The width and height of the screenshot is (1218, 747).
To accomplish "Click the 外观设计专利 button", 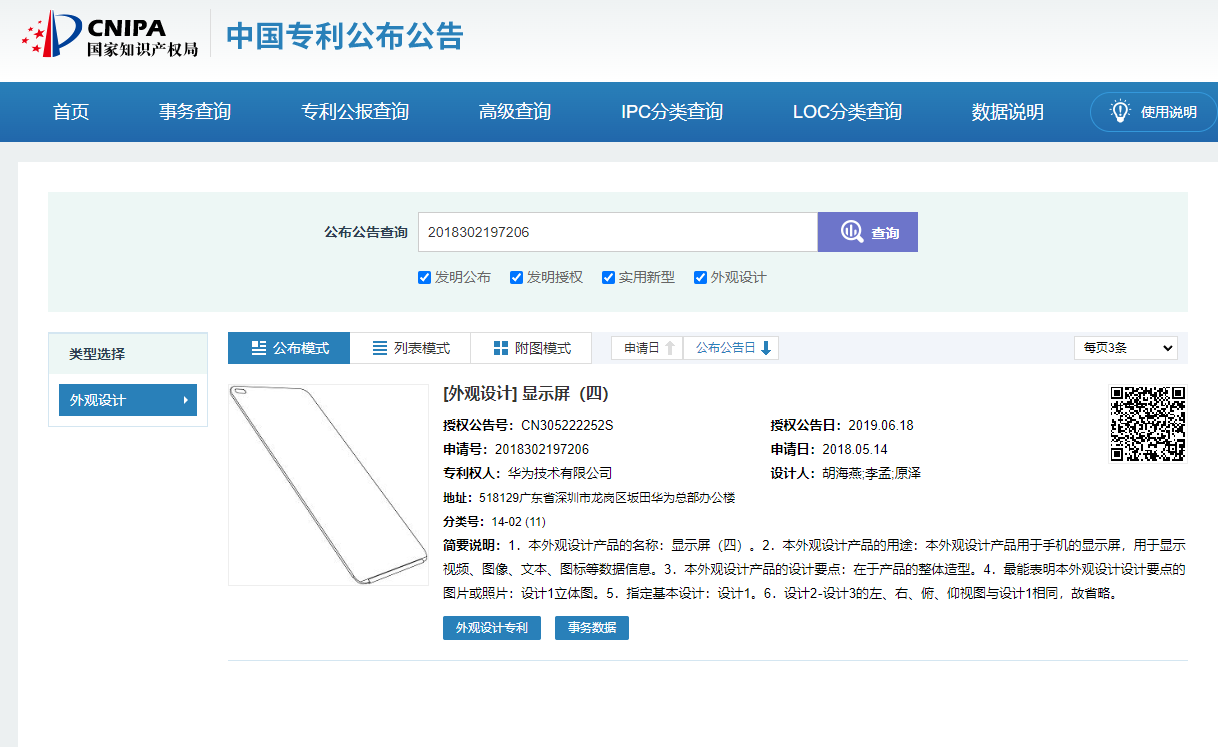I will tap(492, 628).
